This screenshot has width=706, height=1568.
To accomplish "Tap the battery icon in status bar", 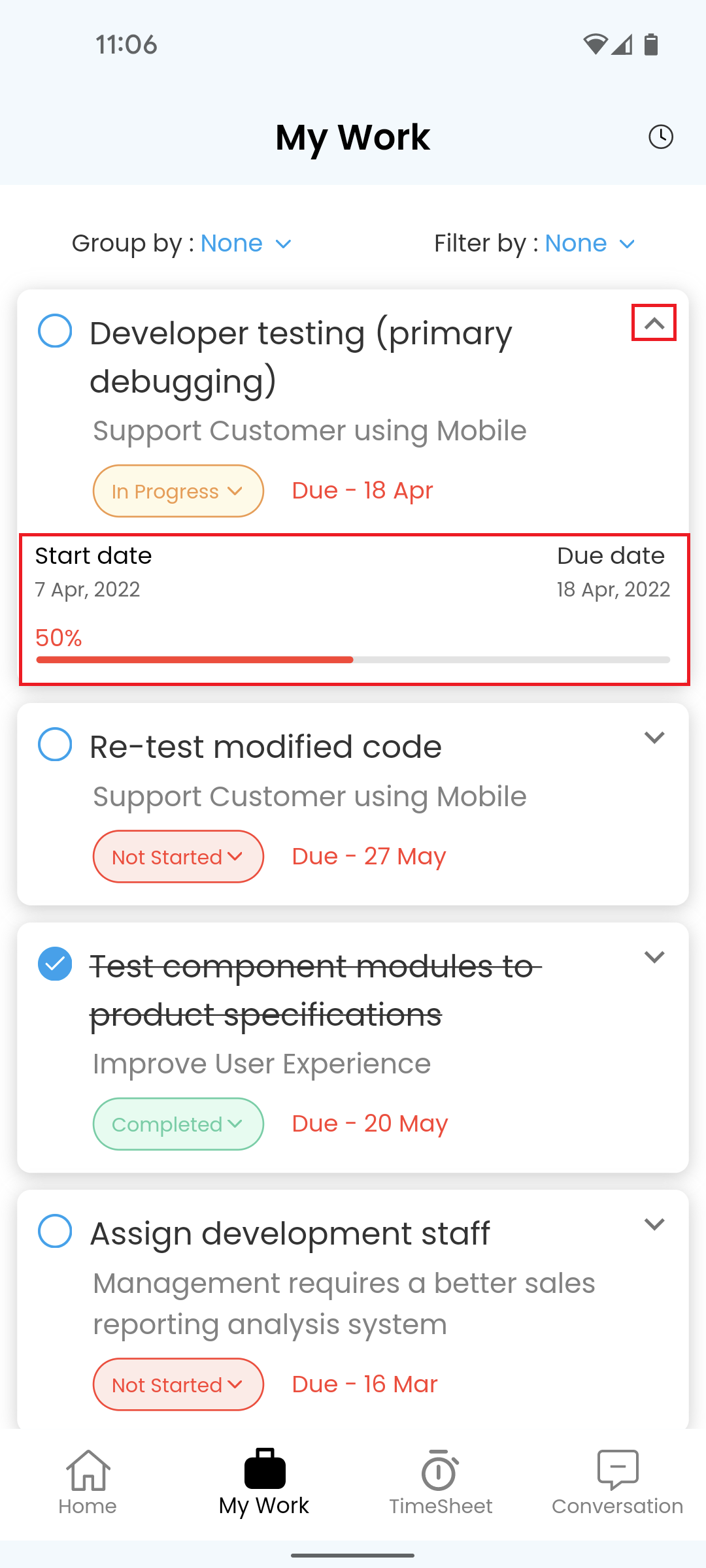I will click(651, 44).
